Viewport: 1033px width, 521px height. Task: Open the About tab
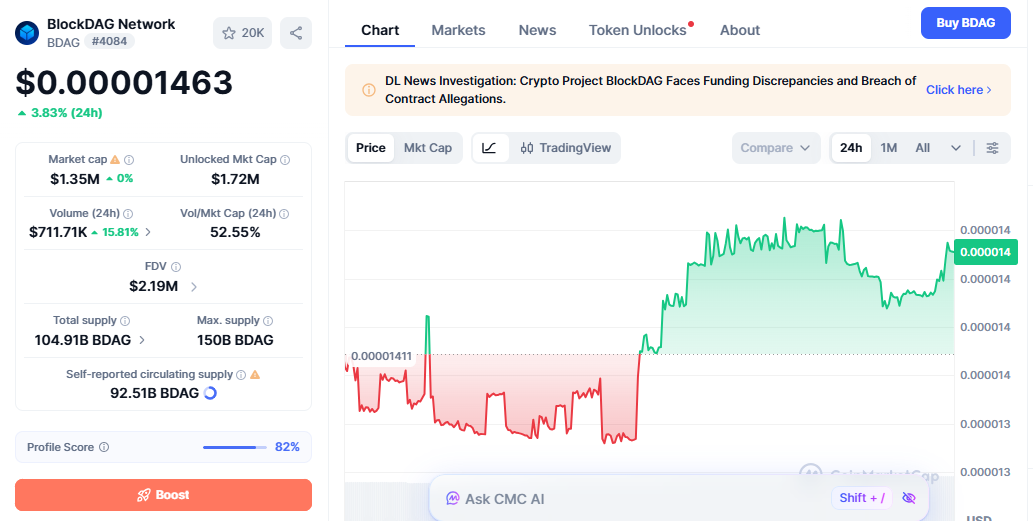740,30
